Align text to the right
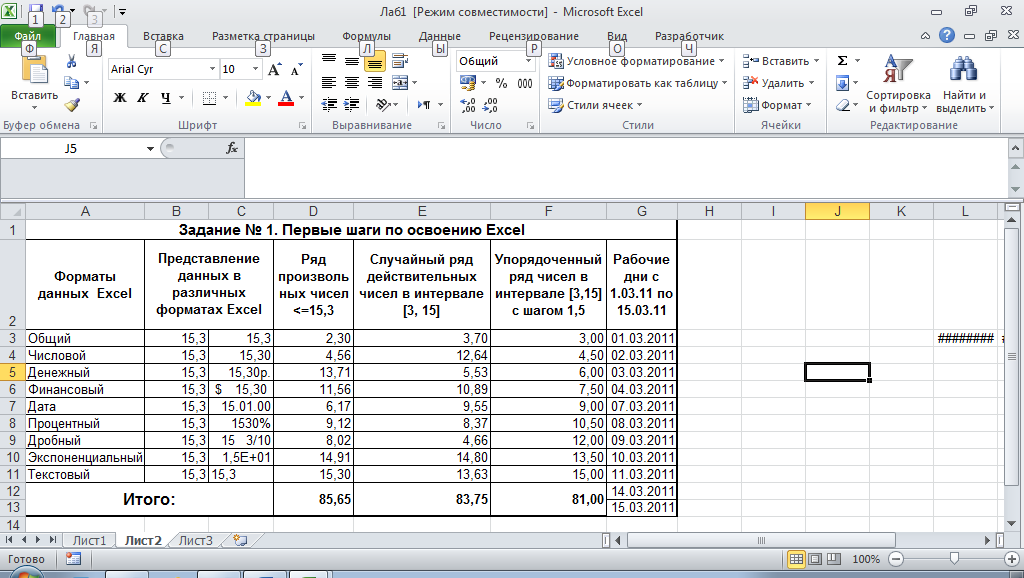 pos(375,83)
